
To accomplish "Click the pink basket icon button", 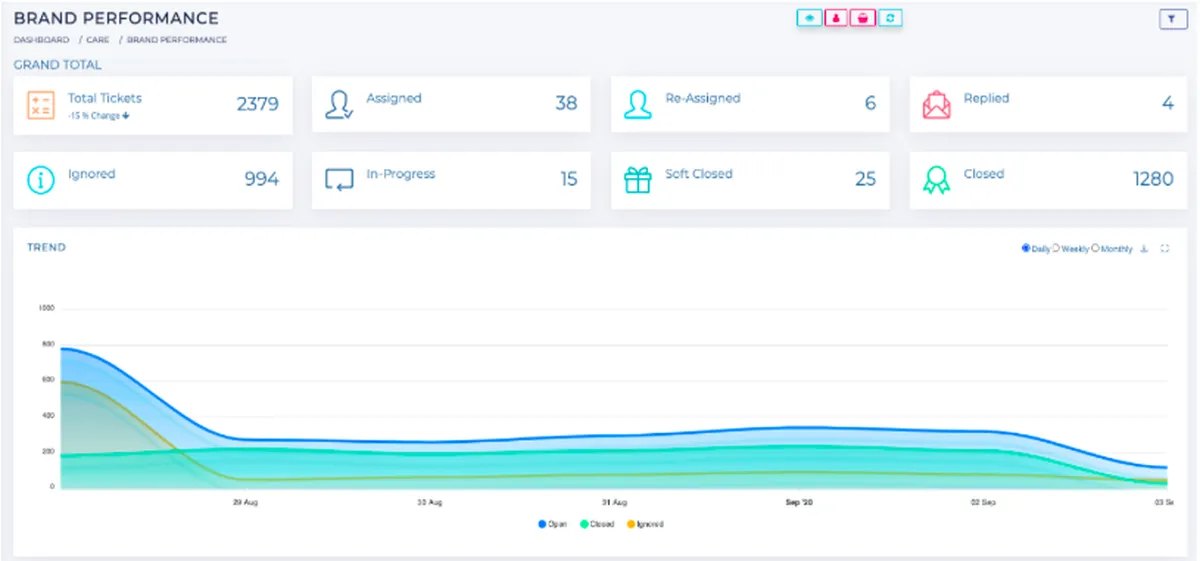I will [863, 18].
